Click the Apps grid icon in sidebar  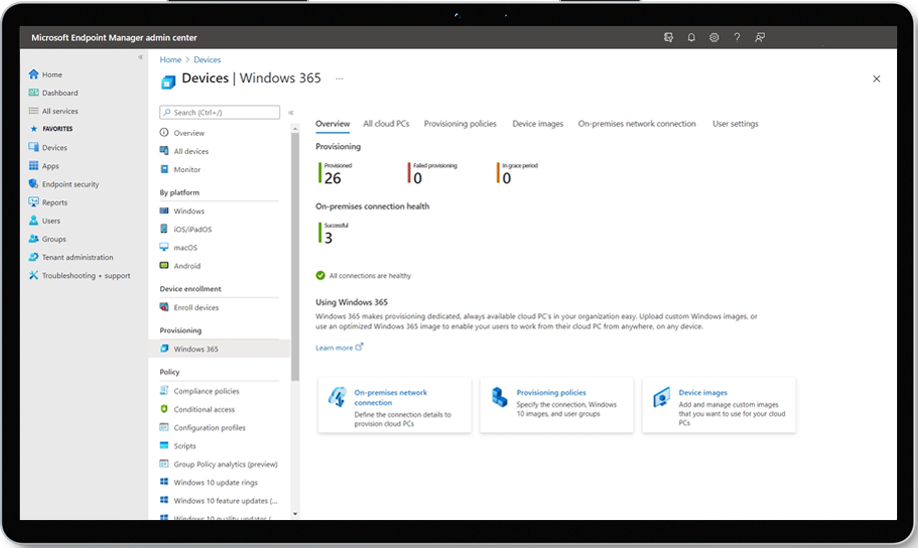34,166
